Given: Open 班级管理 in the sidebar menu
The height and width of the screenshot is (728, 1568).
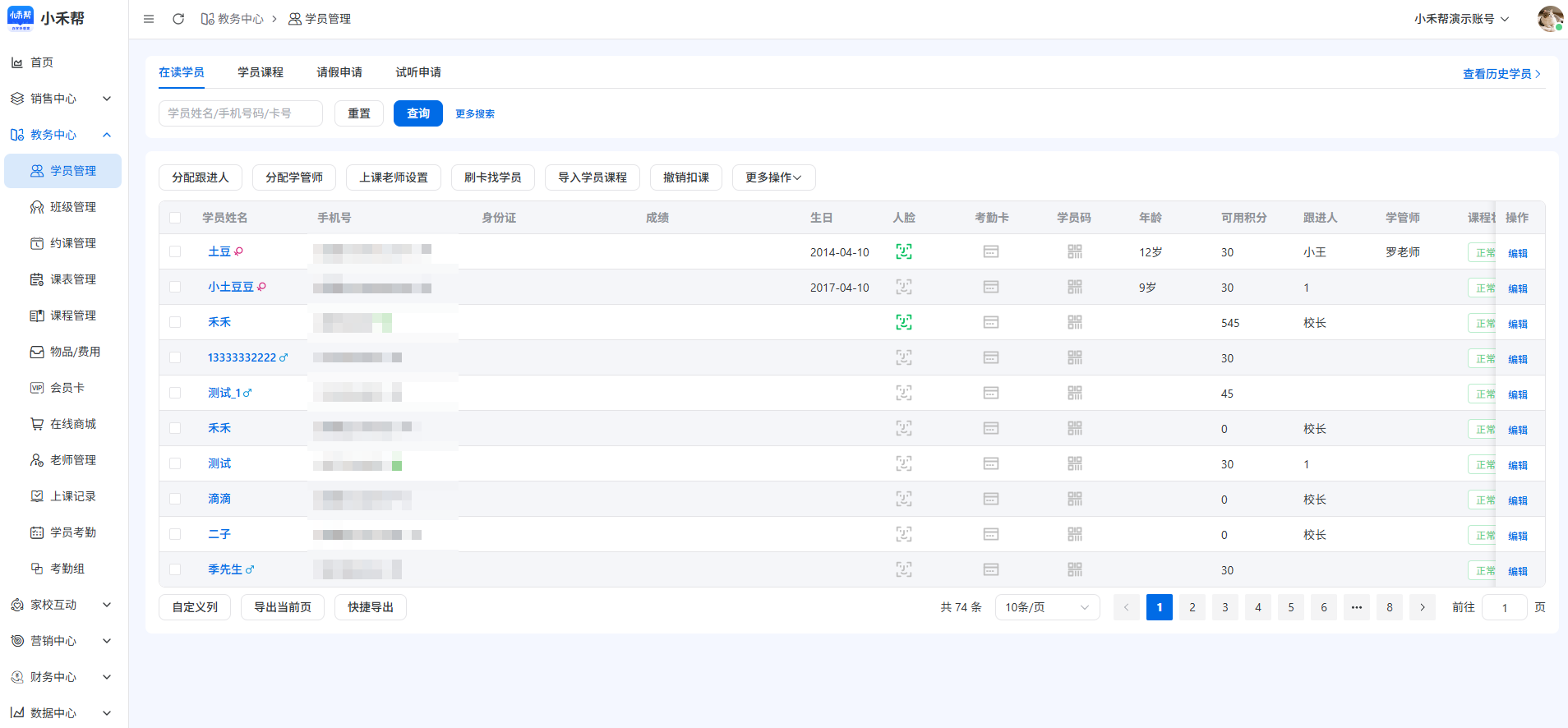Looking at the screenshot, I should (72, 207).
